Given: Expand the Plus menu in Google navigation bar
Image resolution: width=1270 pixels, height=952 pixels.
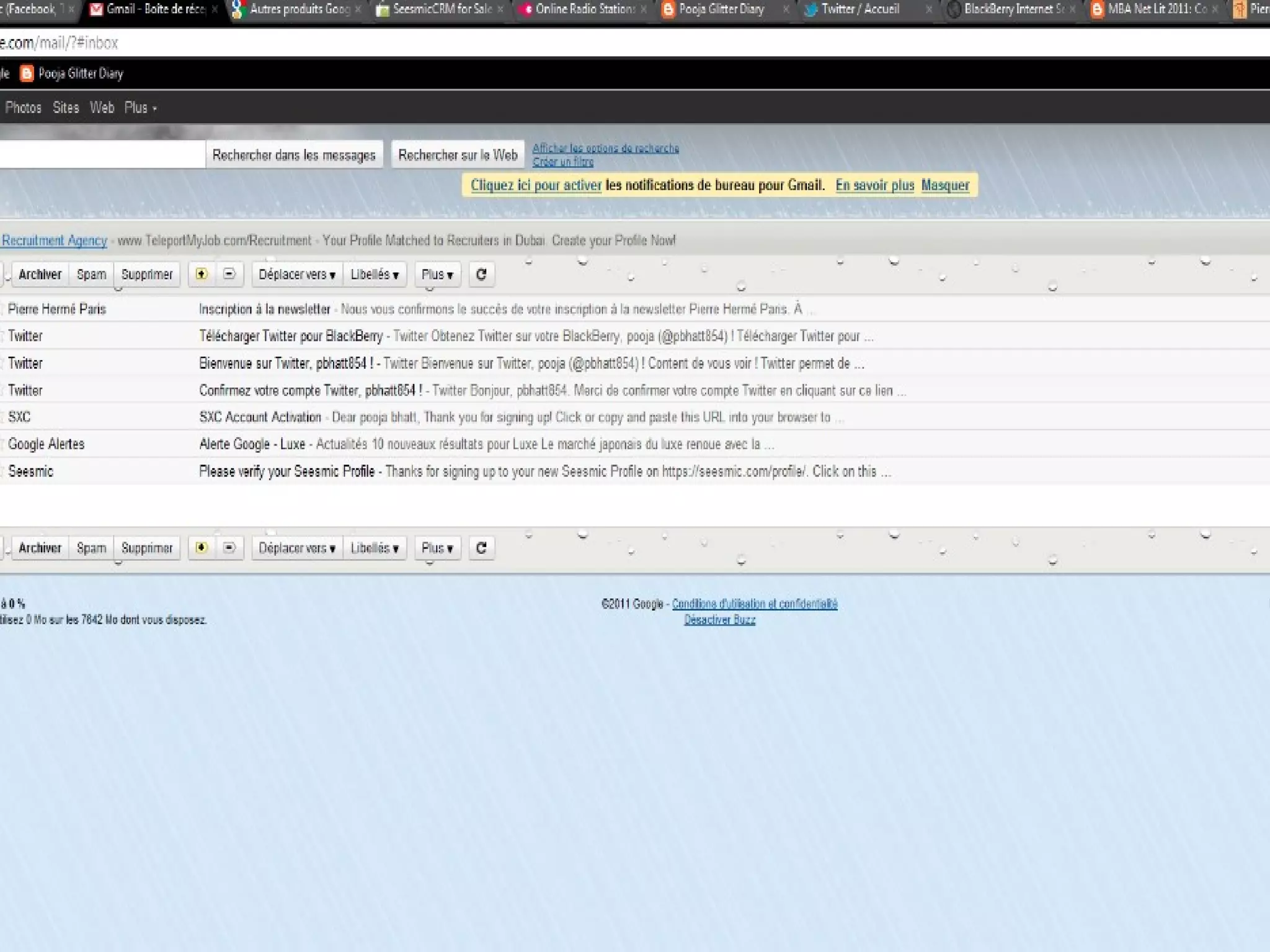Looking at the screenshot, I should [140, 108].
